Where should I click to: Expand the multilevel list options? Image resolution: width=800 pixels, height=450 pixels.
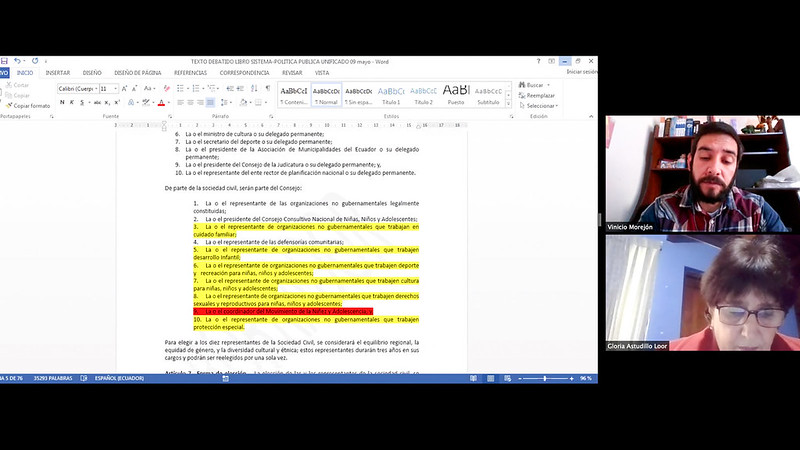[219, 89]
